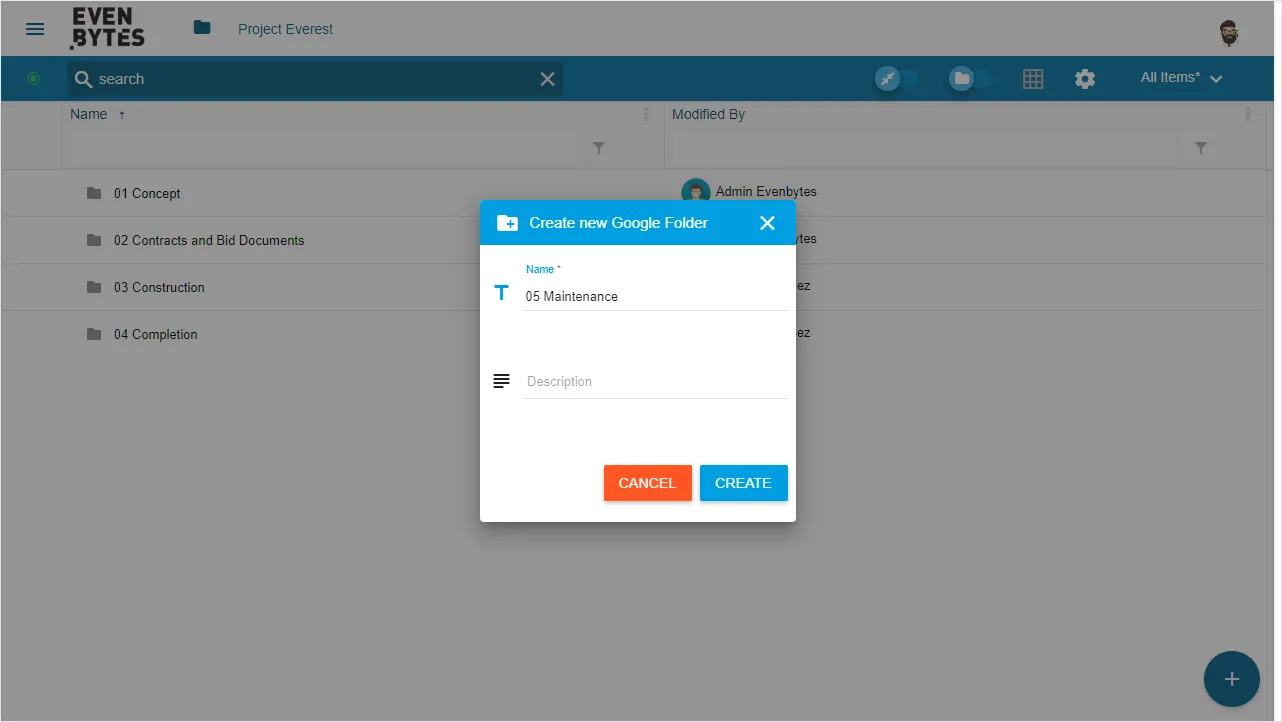1282x722 pixels.
Task: Close the Create new Google Folder dialog
Action: click(x=767, y=223)
